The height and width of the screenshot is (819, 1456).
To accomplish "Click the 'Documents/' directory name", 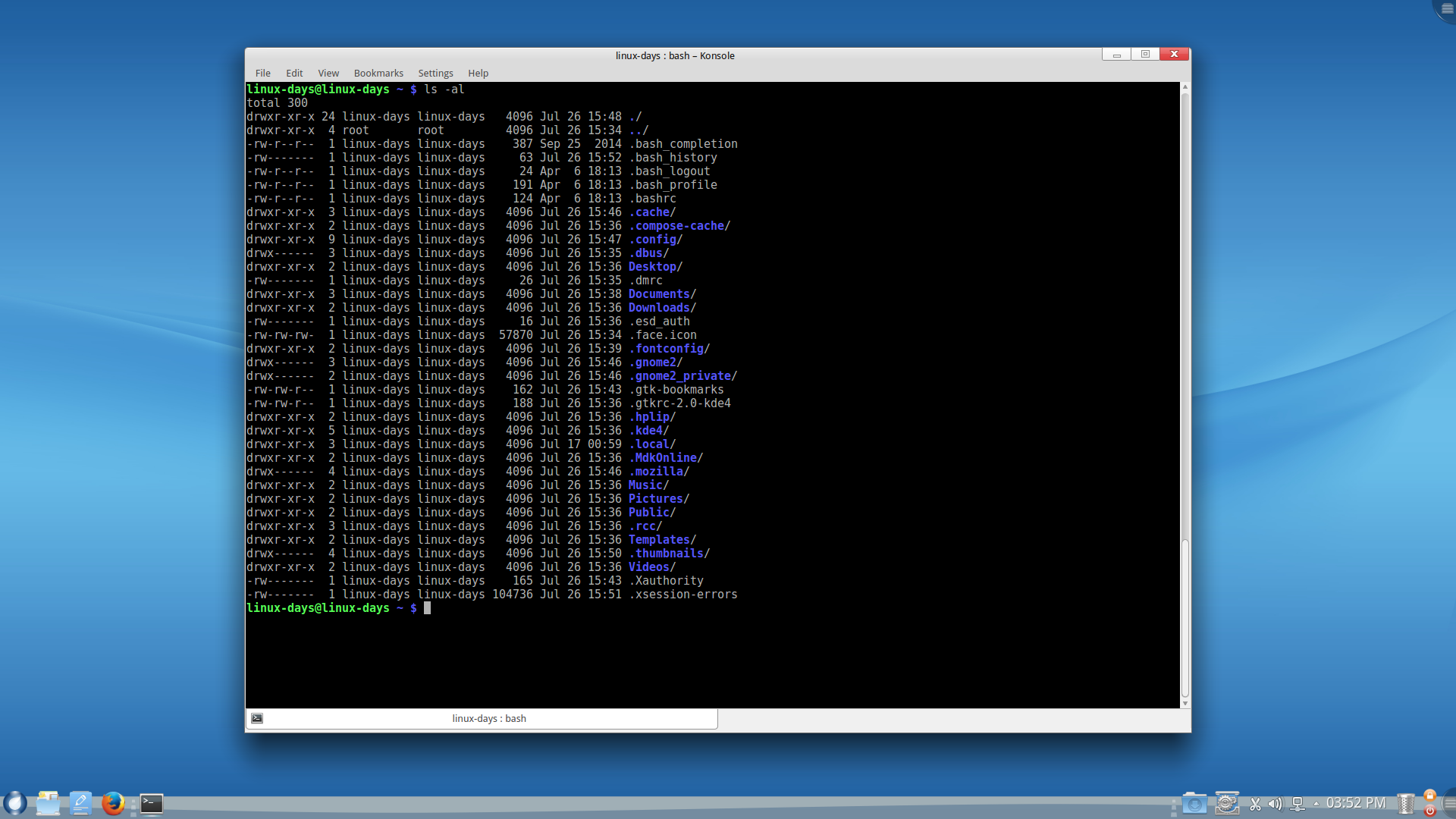I will (663, 294).
